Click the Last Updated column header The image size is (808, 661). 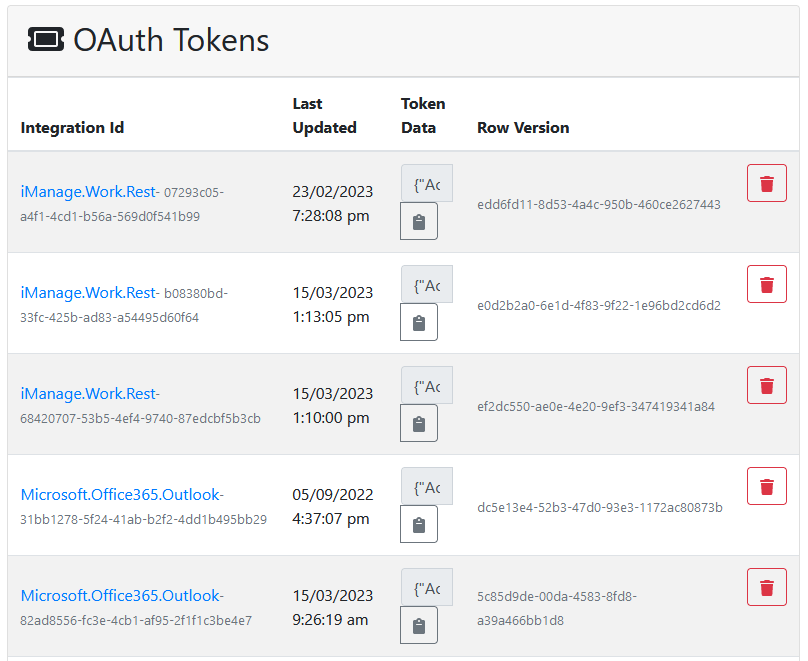(324, 116)
